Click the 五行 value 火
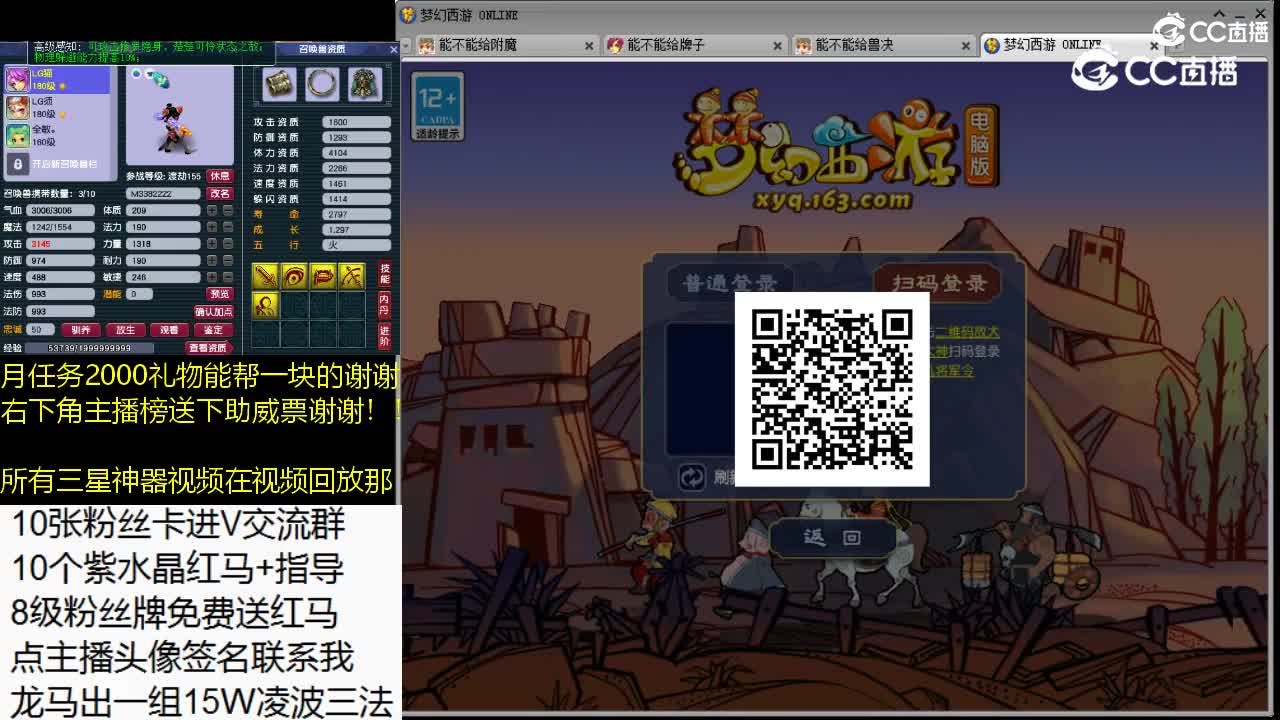 pos(357,245)
